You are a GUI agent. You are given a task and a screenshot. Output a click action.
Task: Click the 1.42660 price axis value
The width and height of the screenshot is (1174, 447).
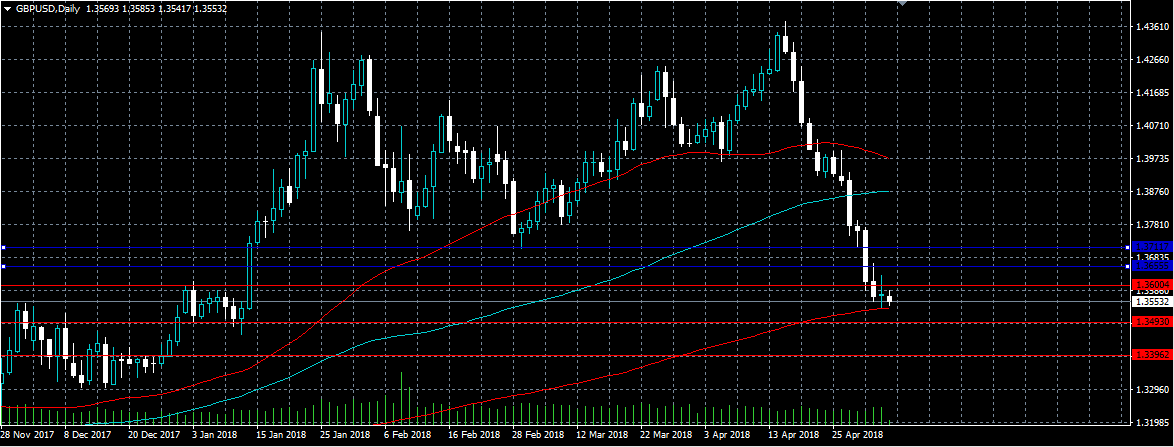pyautogui.click(x=1151, y=59)
